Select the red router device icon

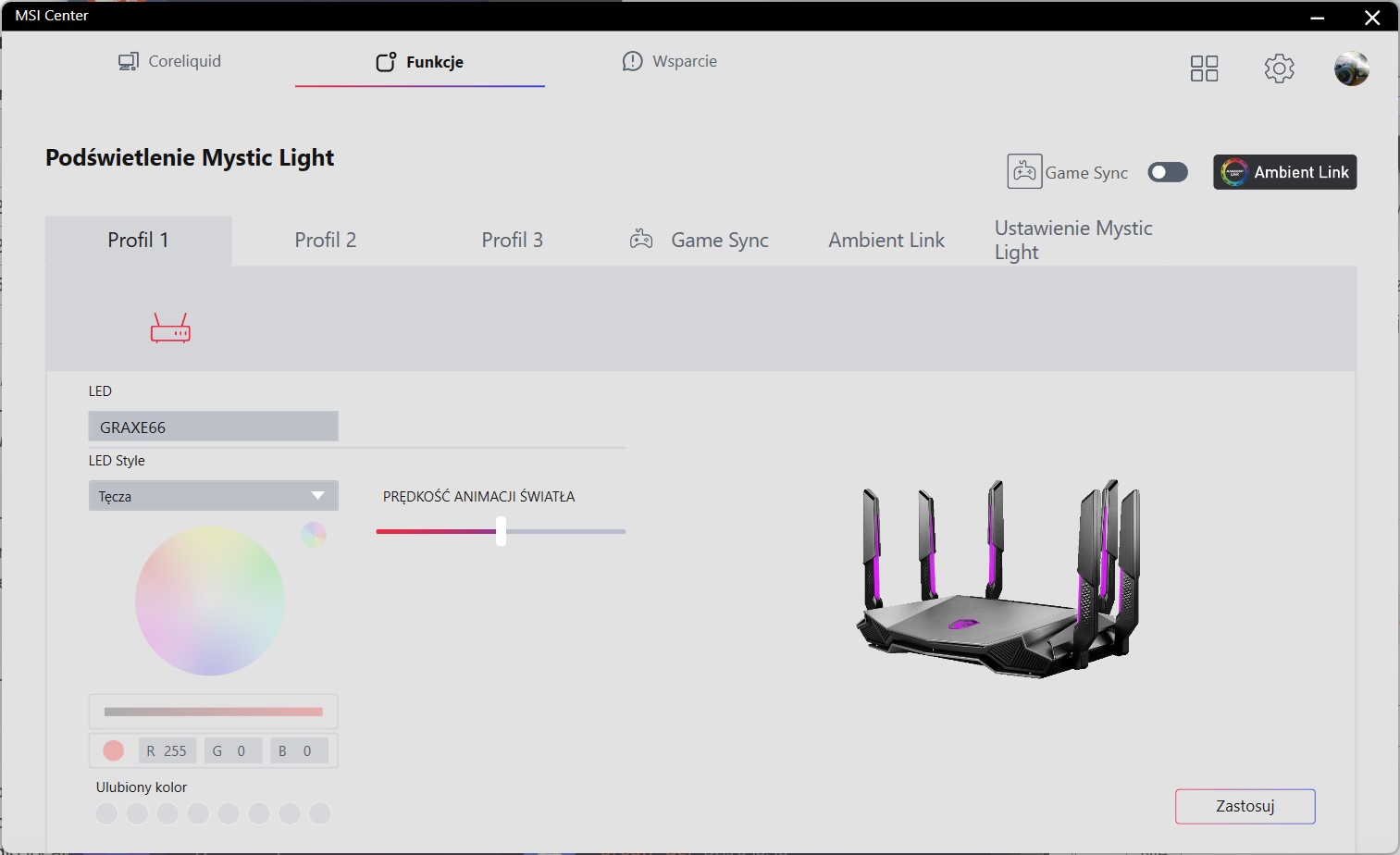pos(170,328)
